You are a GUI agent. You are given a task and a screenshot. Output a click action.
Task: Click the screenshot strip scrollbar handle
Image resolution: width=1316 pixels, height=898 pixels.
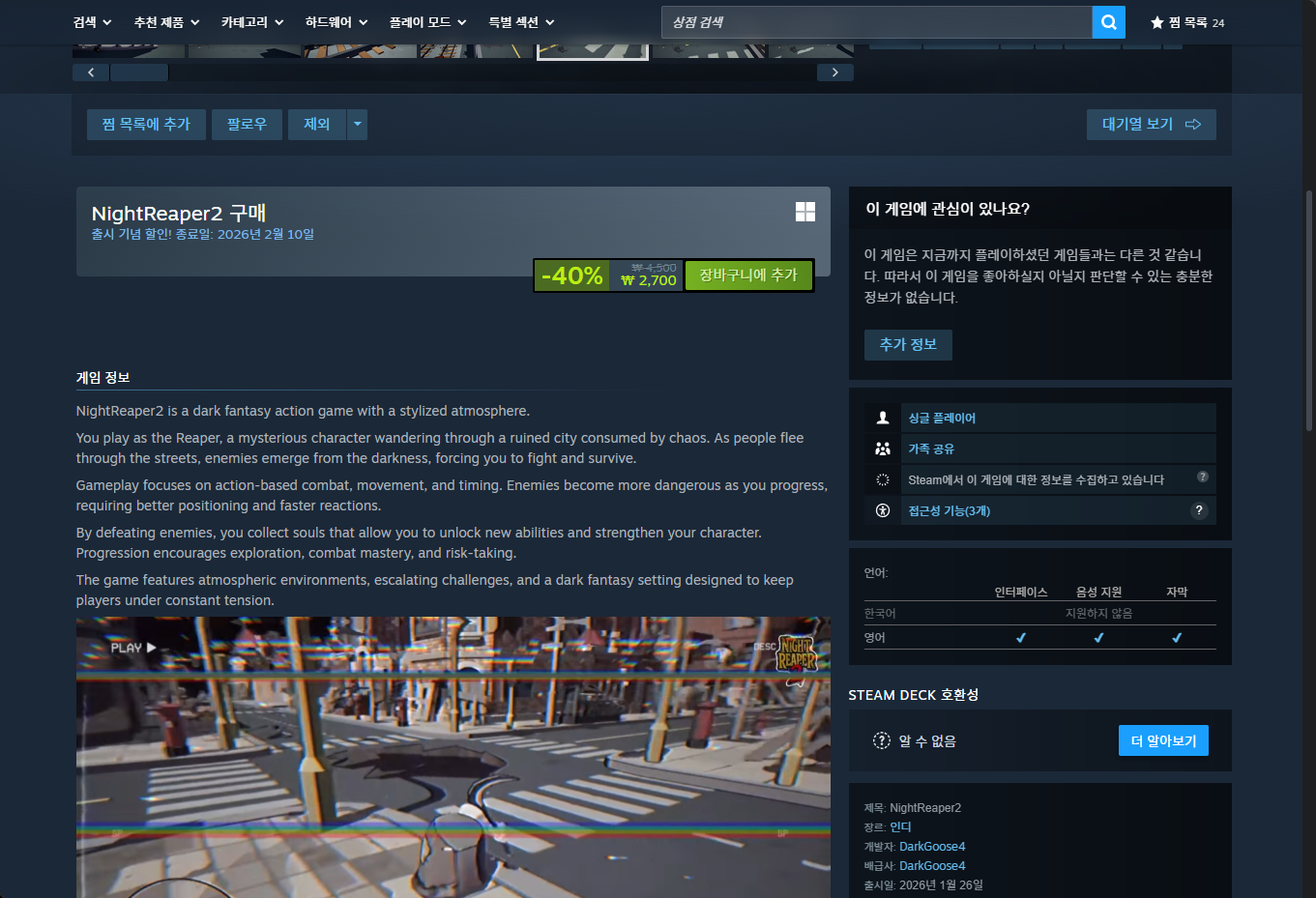coord(139,72)
